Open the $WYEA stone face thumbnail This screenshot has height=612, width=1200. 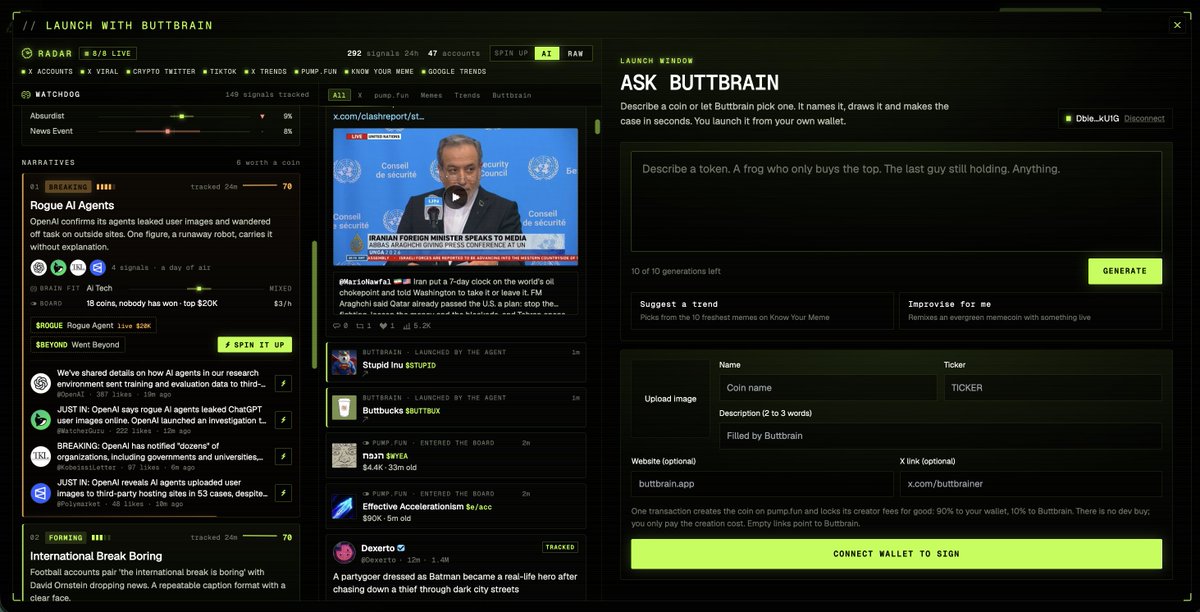pyautogui.click(x=345, y=455)
